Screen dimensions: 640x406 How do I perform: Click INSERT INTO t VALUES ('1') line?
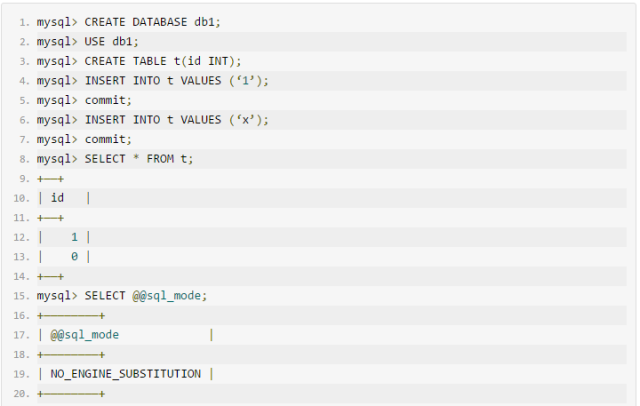point(153,81)
